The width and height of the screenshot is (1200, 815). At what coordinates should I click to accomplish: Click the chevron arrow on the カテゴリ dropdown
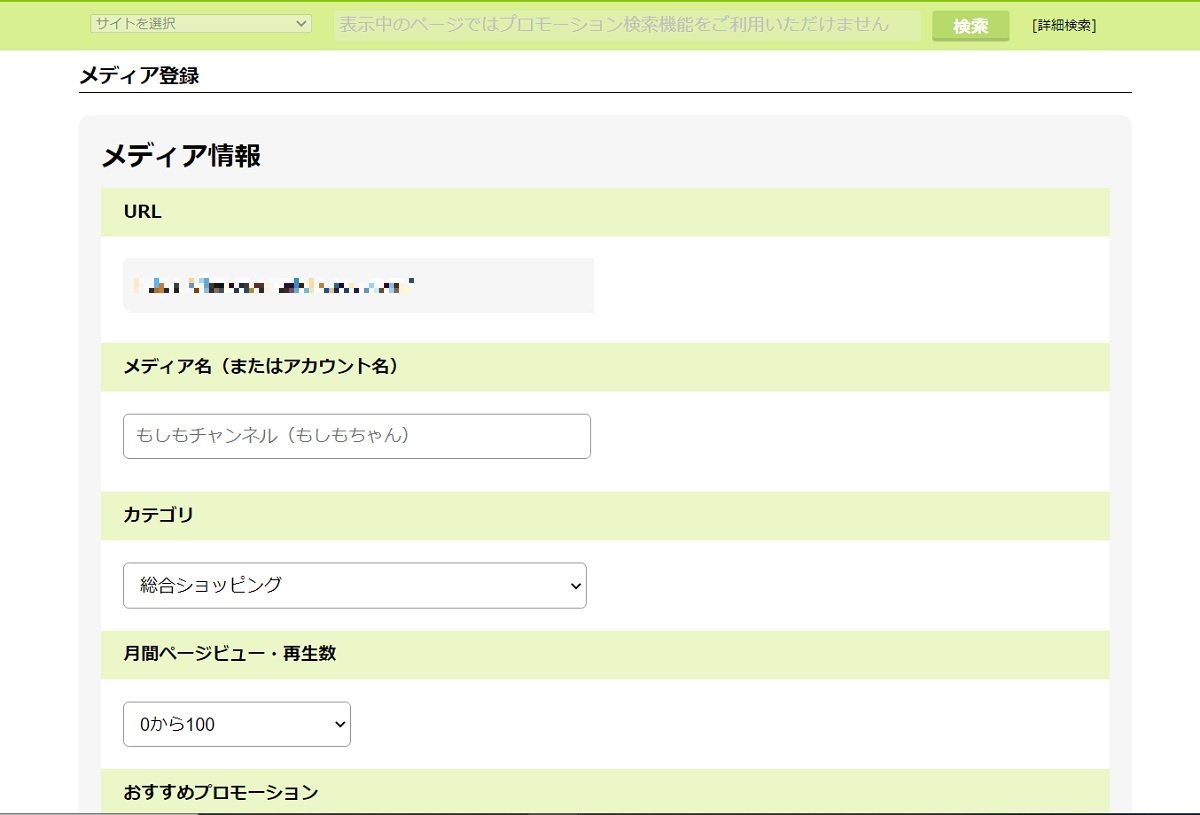coord(574,585)
